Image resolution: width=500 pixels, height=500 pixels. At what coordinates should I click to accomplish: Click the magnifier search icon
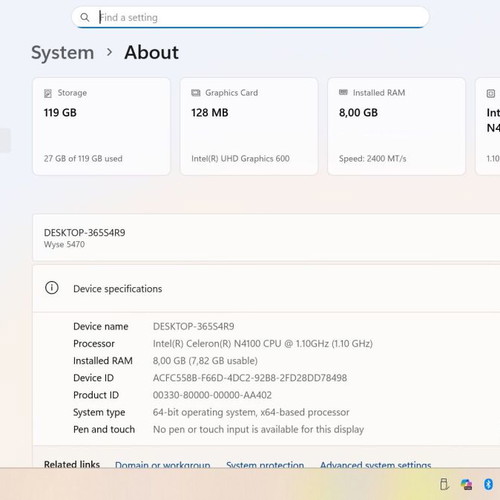tap(85, 17)
